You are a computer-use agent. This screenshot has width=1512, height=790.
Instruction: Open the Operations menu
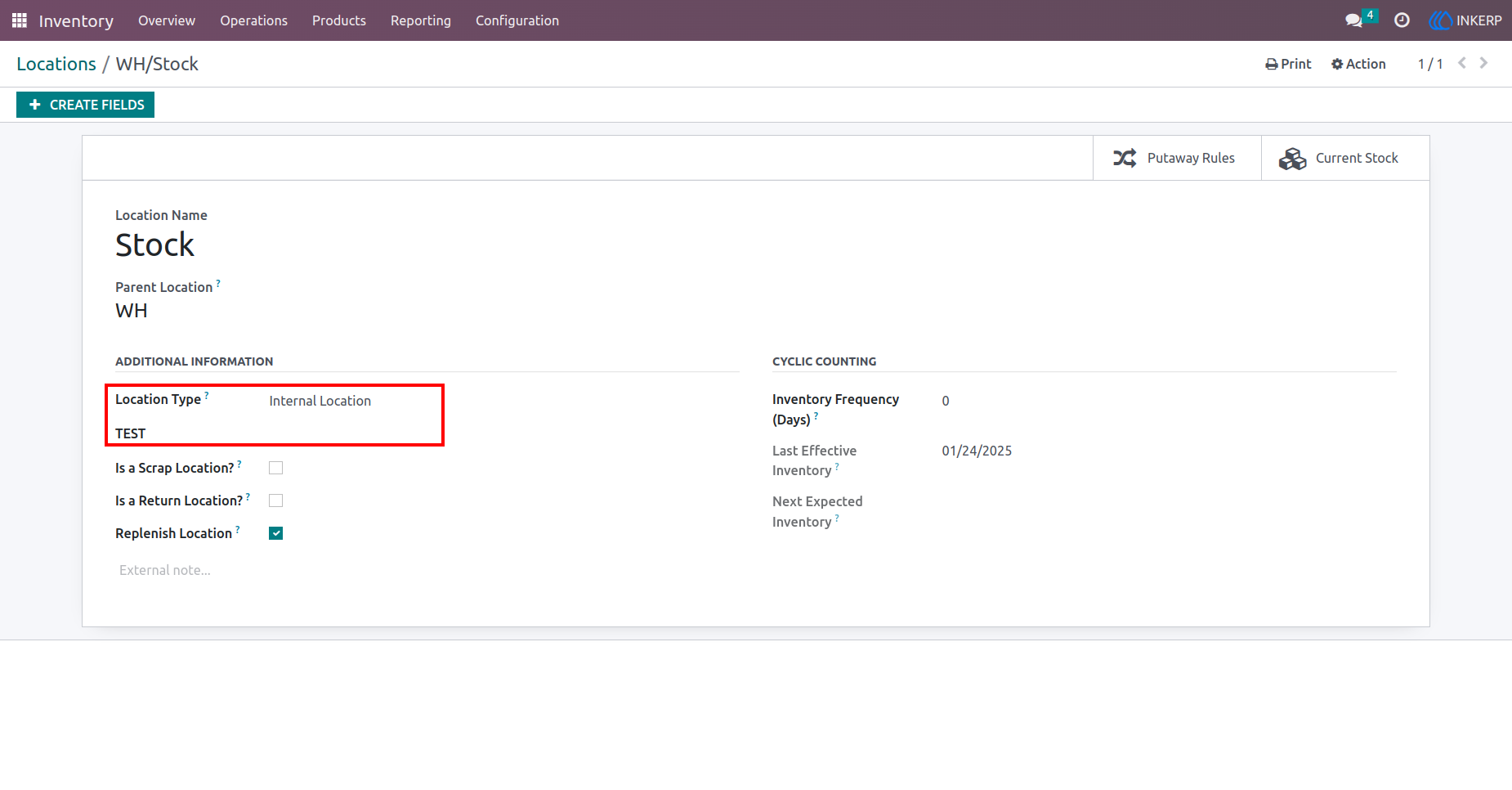(253, 20)
